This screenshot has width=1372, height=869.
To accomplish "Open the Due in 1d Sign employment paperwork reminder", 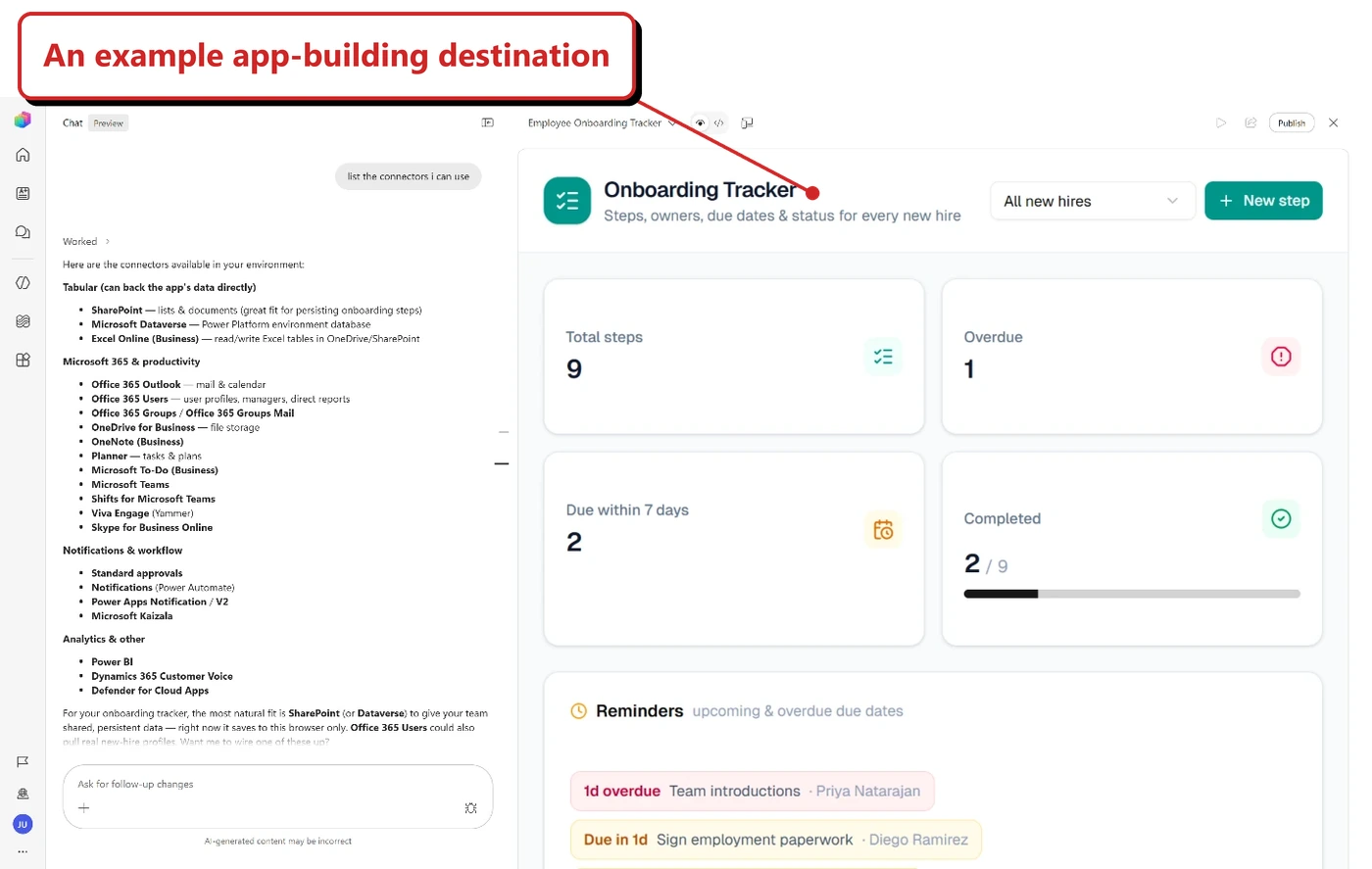I will click(x=775, y=840).
